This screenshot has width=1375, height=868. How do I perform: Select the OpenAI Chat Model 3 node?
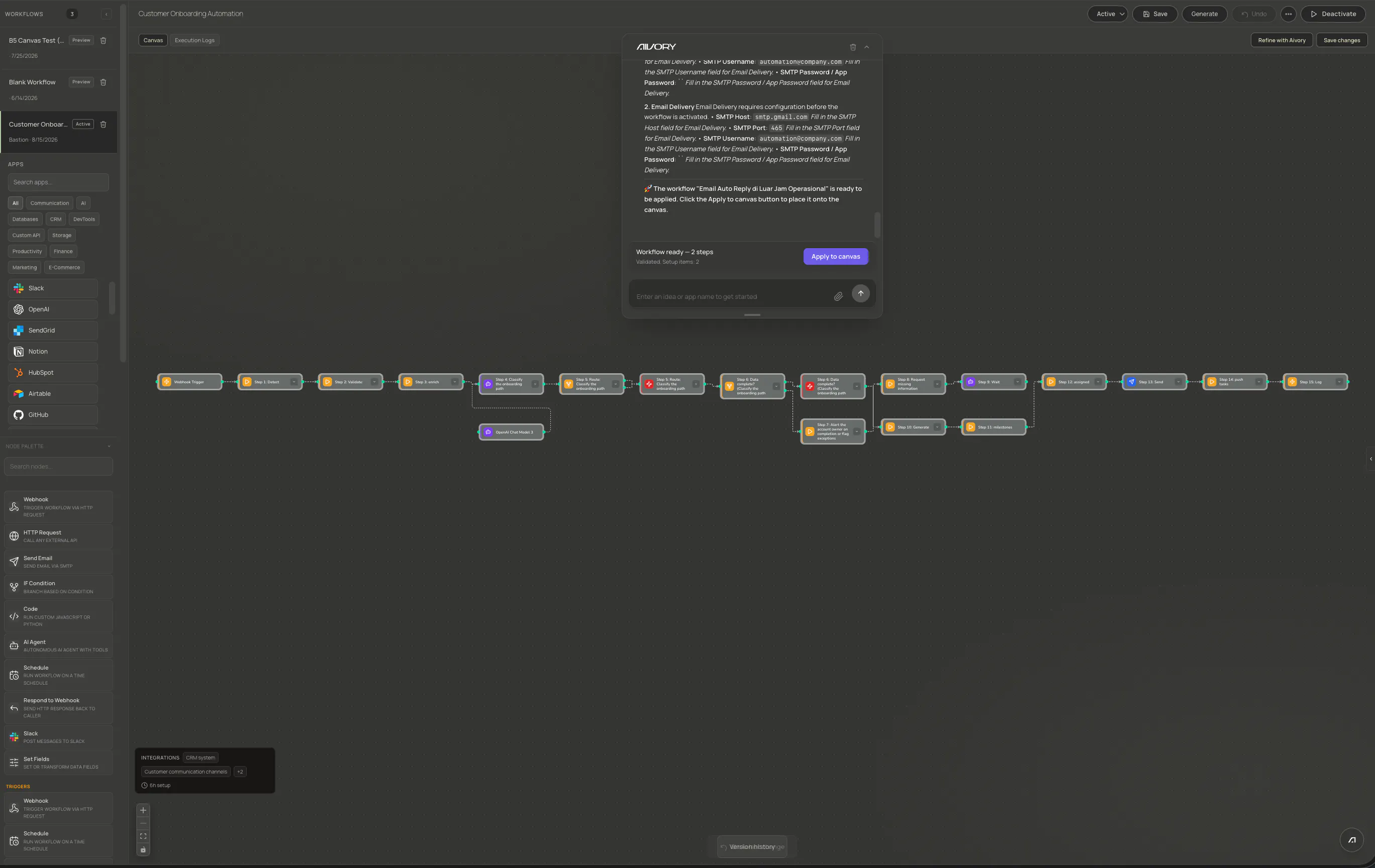pyautogui.click(x=511, y=432)
